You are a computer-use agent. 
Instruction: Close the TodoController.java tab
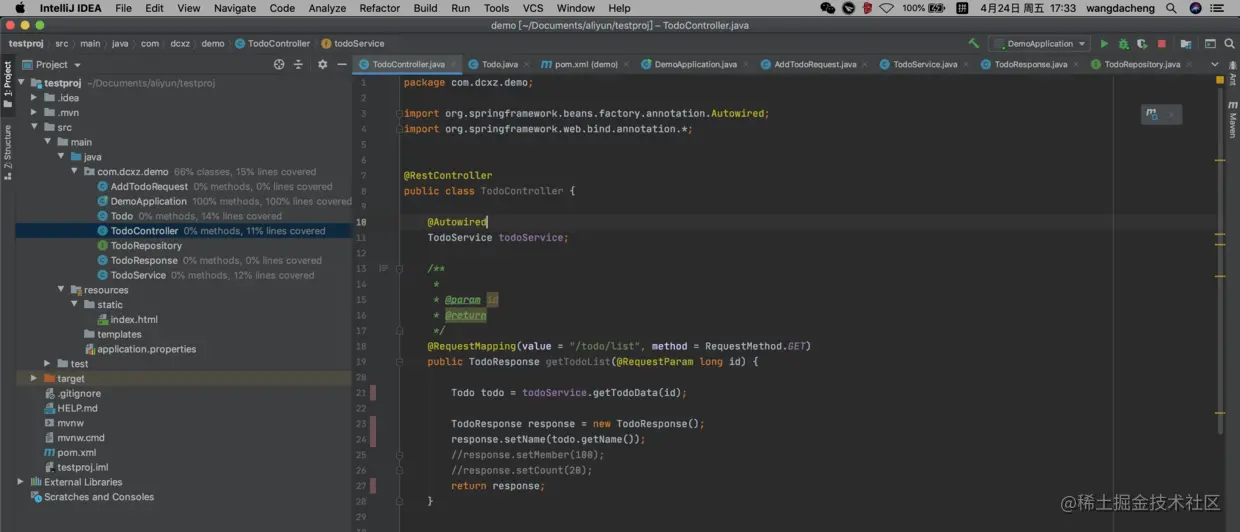click(x=453, y=64)
